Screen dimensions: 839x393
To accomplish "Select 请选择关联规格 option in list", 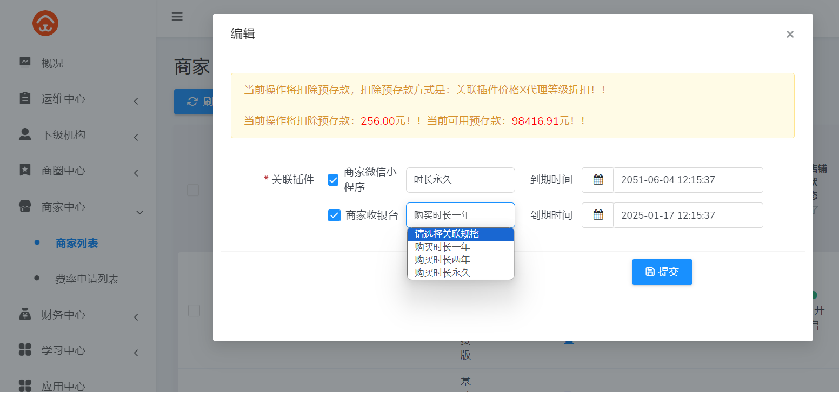I will point(461,234).
